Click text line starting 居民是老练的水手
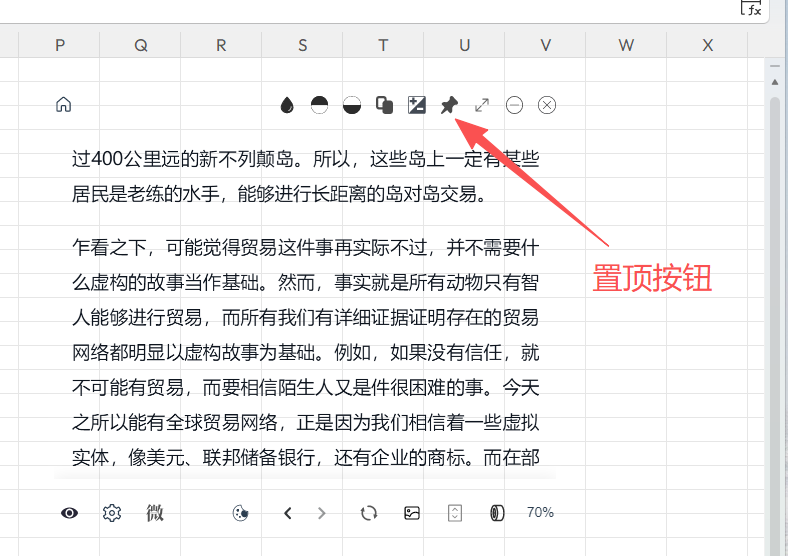 (279, 194)
